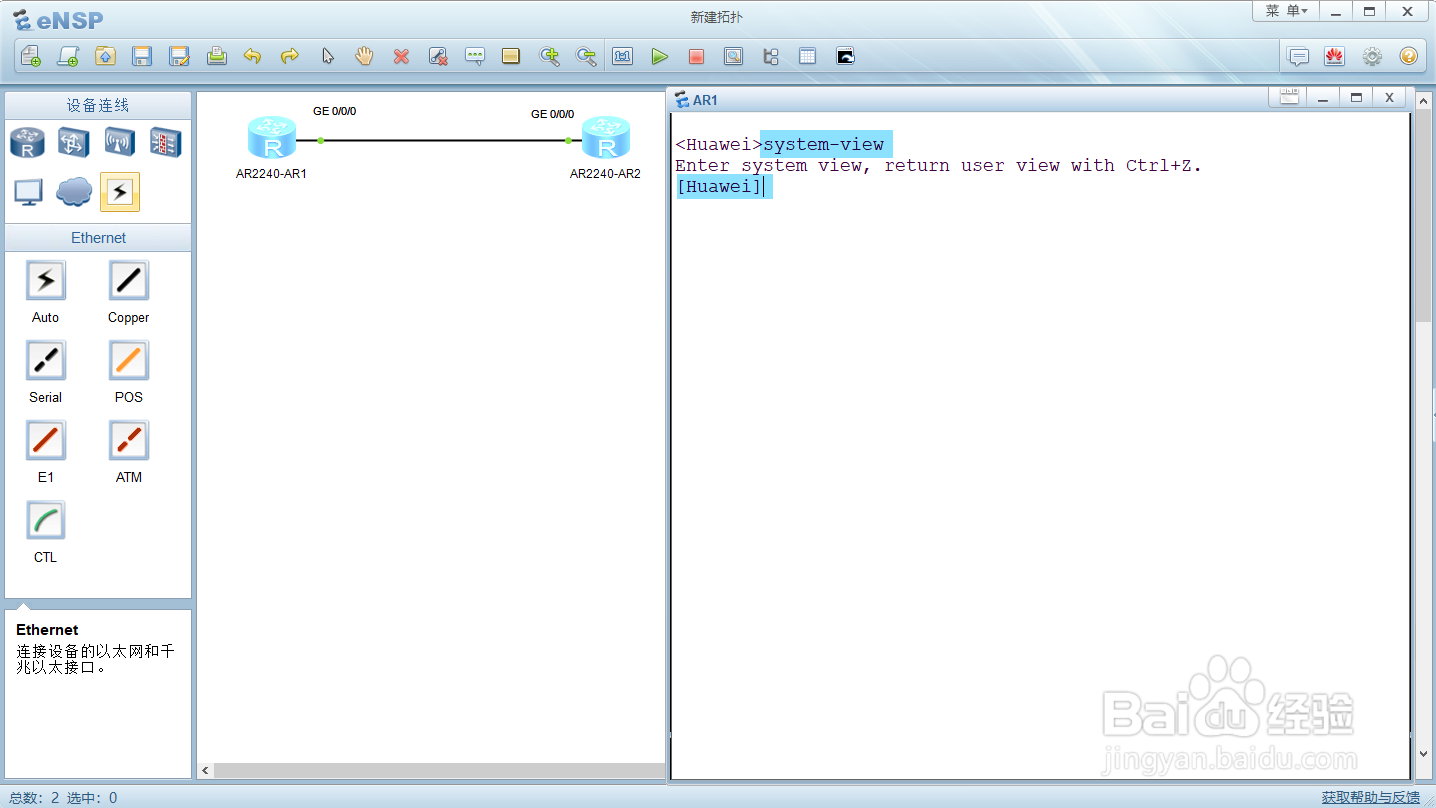Image resolution: width=1436 pixels, height=808 pixels.
Task: Open settings with the gear icon
Action: (1372, 57)
